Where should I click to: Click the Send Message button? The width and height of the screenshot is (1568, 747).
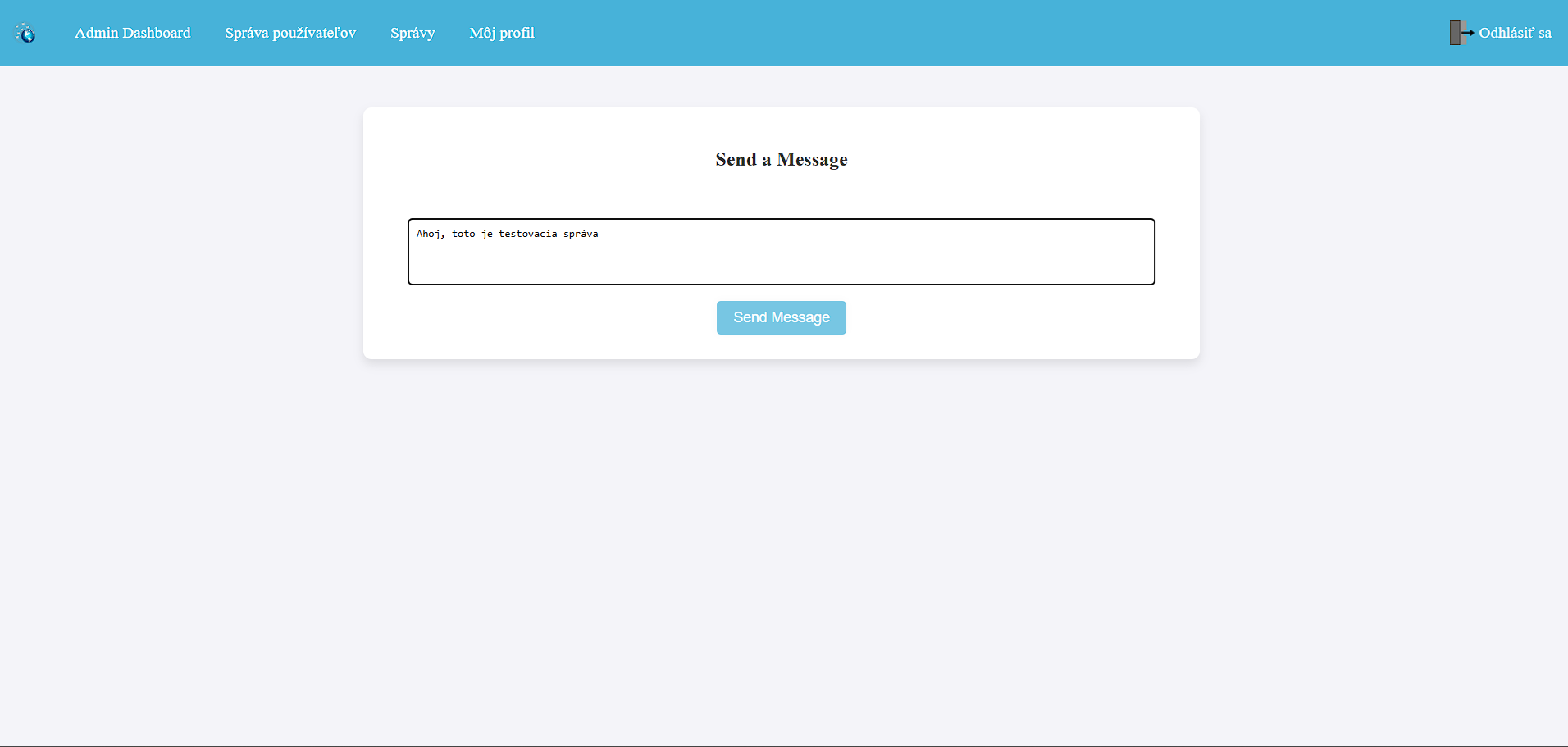[782, 317]
